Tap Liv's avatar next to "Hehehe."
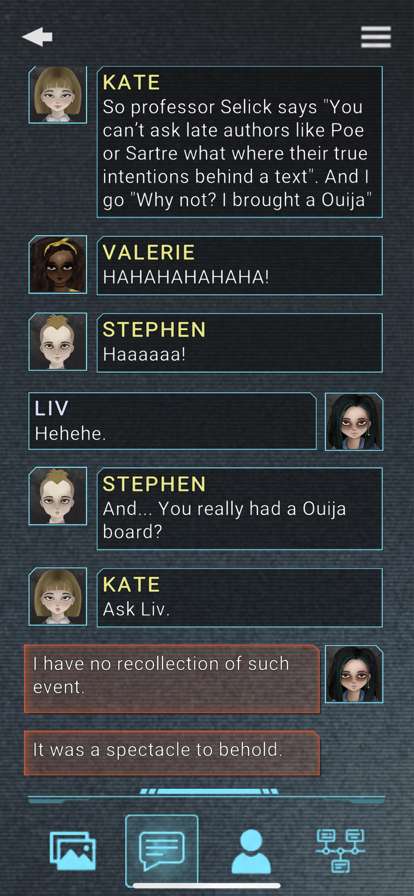414x896 pixels. coord(354,422)
